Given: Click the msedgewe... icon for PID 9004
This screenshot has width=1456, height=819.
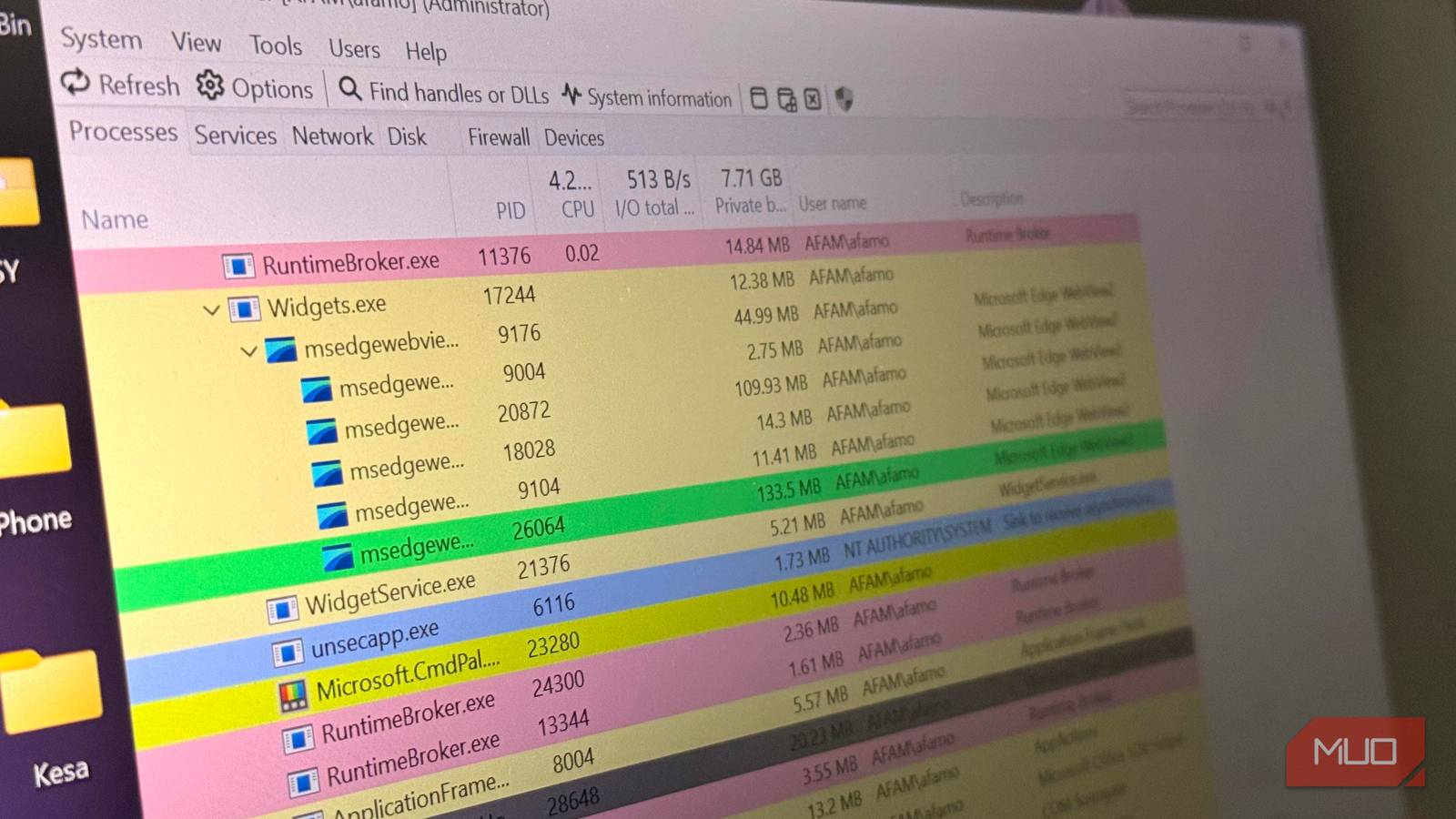Looking at the screenshot, I should 316,389.
